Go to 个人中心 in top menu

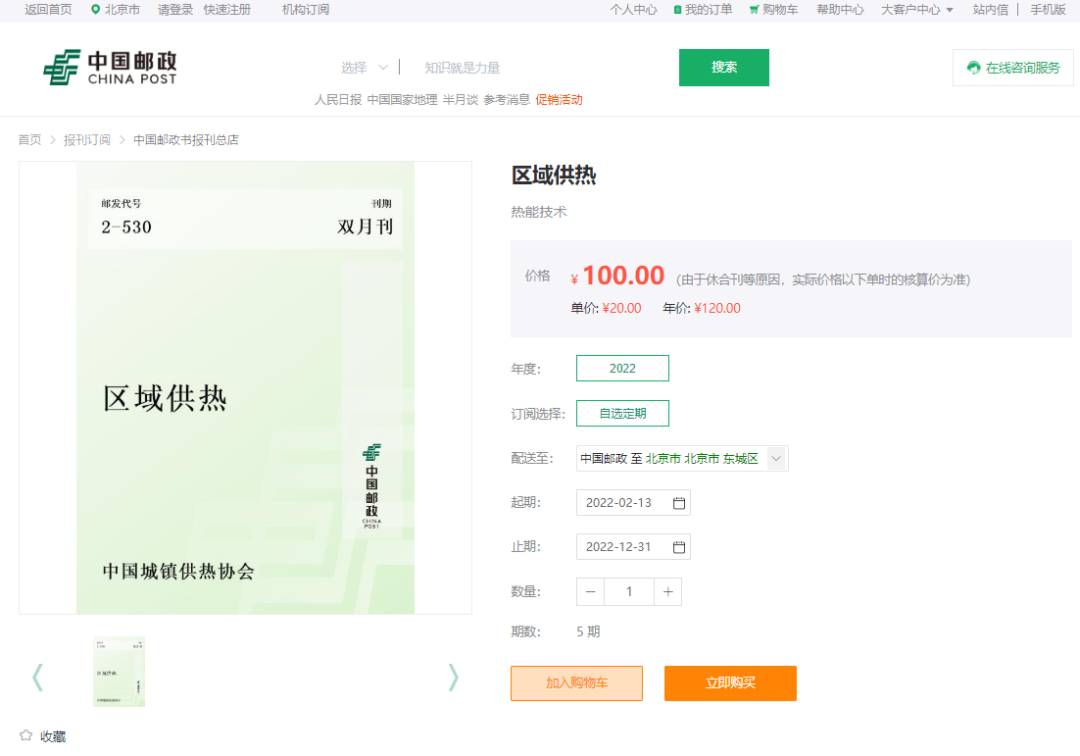[x=633, y=10]
